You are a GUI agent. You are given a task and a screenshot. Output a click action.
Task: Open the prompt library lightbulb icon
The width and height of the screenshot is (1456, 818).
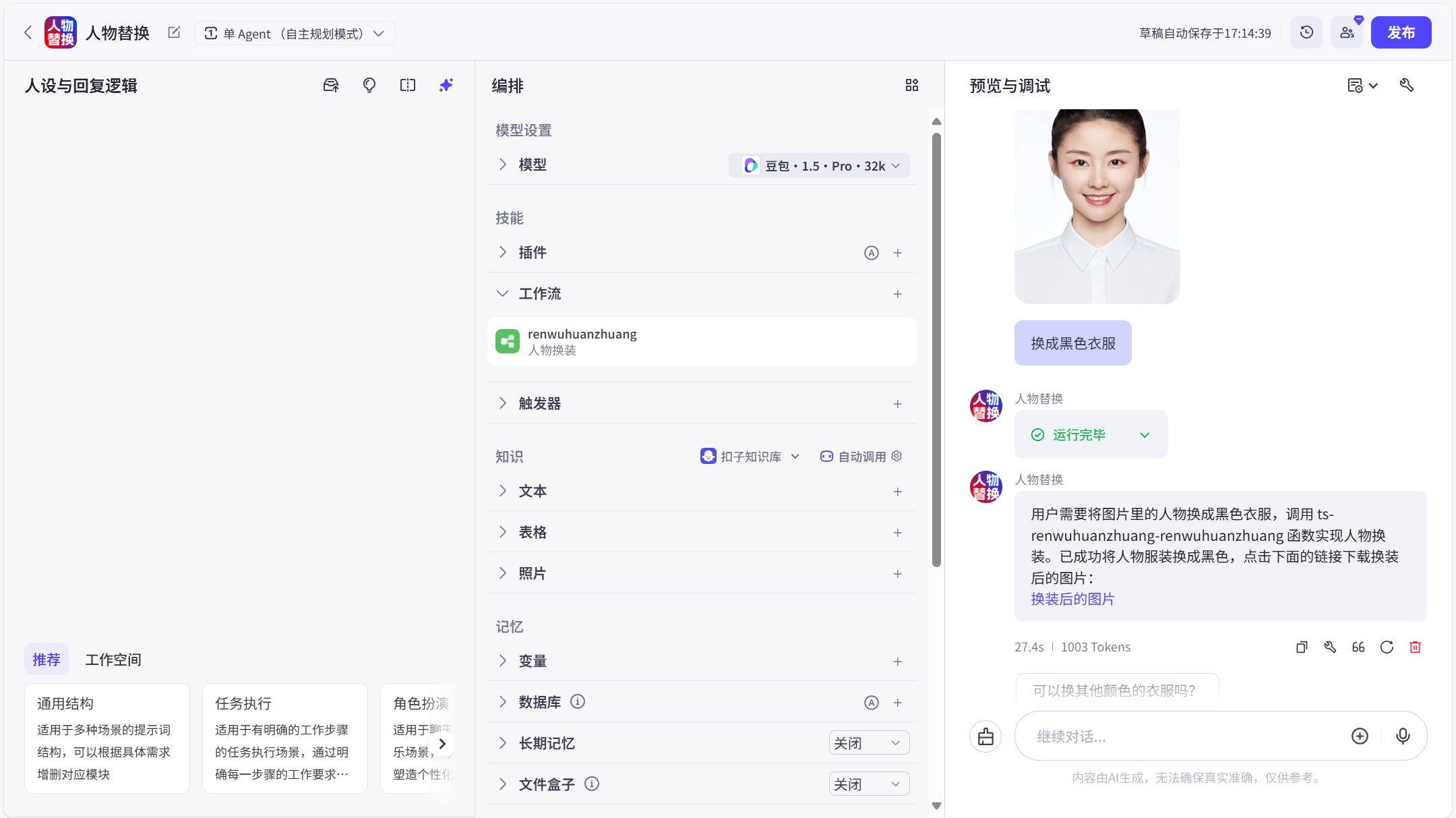click(369, 85)
